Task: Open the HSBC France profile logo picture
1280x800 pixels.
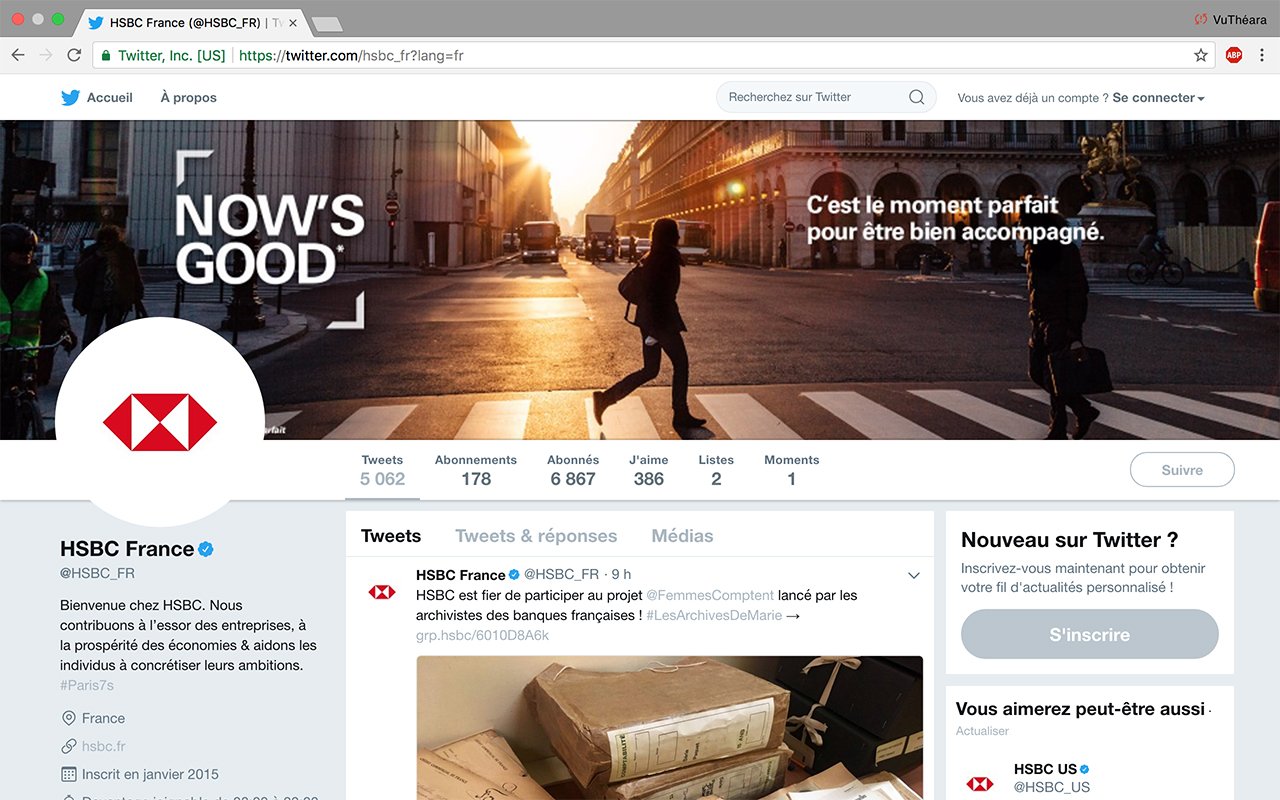Action: [x=160, y=422]
